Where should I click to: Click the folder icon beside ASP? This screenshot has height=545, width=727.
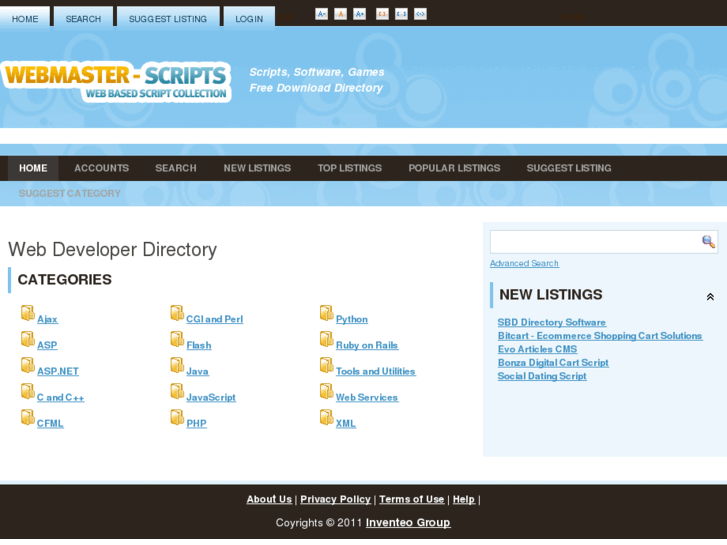(28, 339)
